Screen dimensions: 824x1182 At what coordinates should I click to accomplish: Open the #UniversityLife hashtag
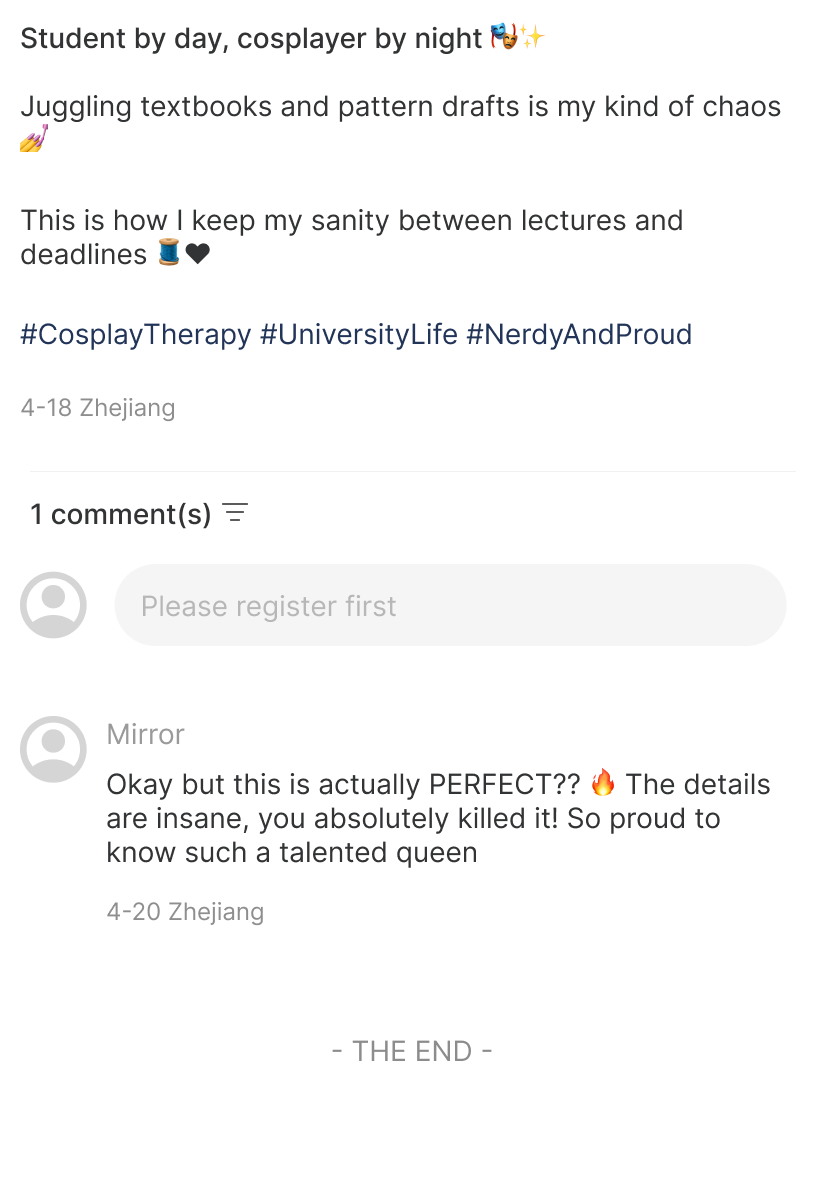tap(358, 334)
